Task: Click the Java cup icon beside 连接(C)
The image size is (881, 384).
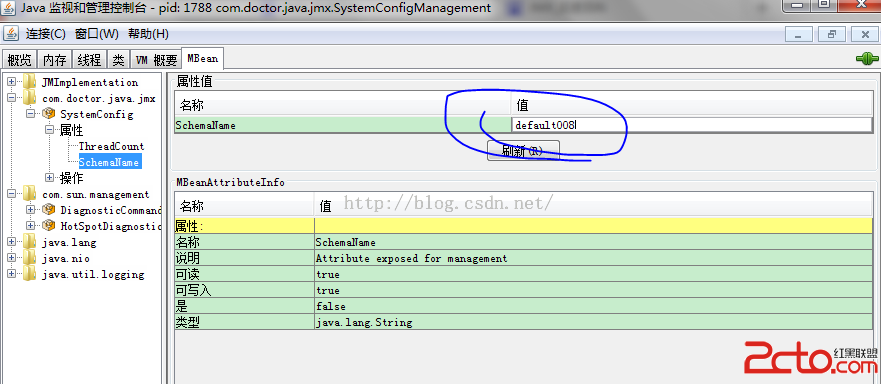Action: 10,34
